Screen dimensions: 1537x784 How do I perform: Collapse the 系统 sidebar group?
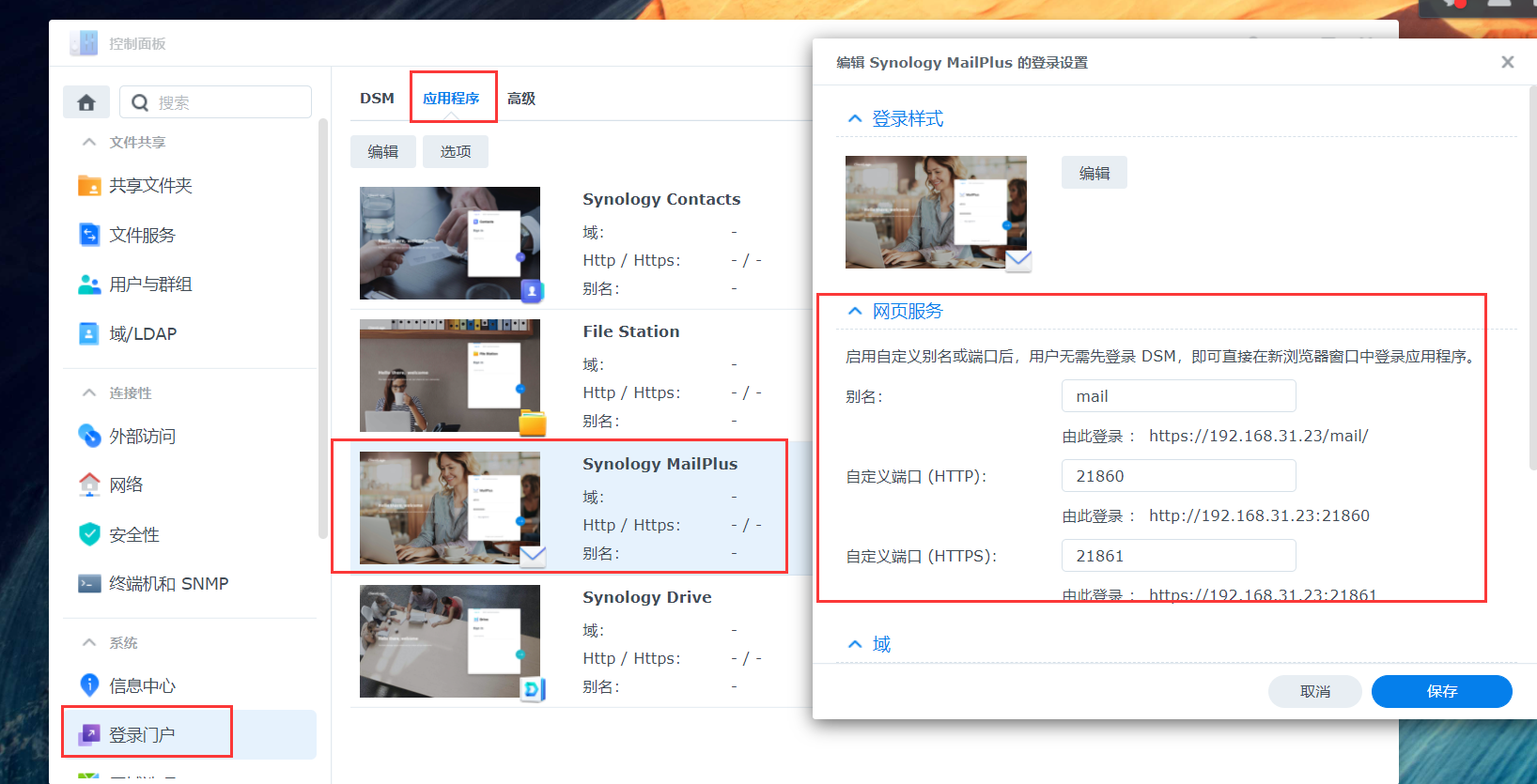point(89,642)
